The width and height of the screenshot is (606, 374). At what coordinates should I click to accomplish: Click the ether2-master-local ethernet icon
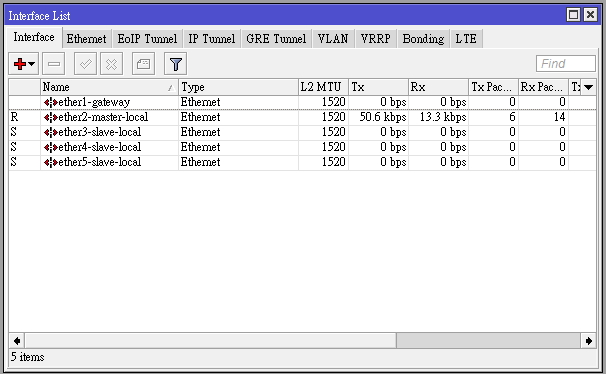click(x=51, y=117)
